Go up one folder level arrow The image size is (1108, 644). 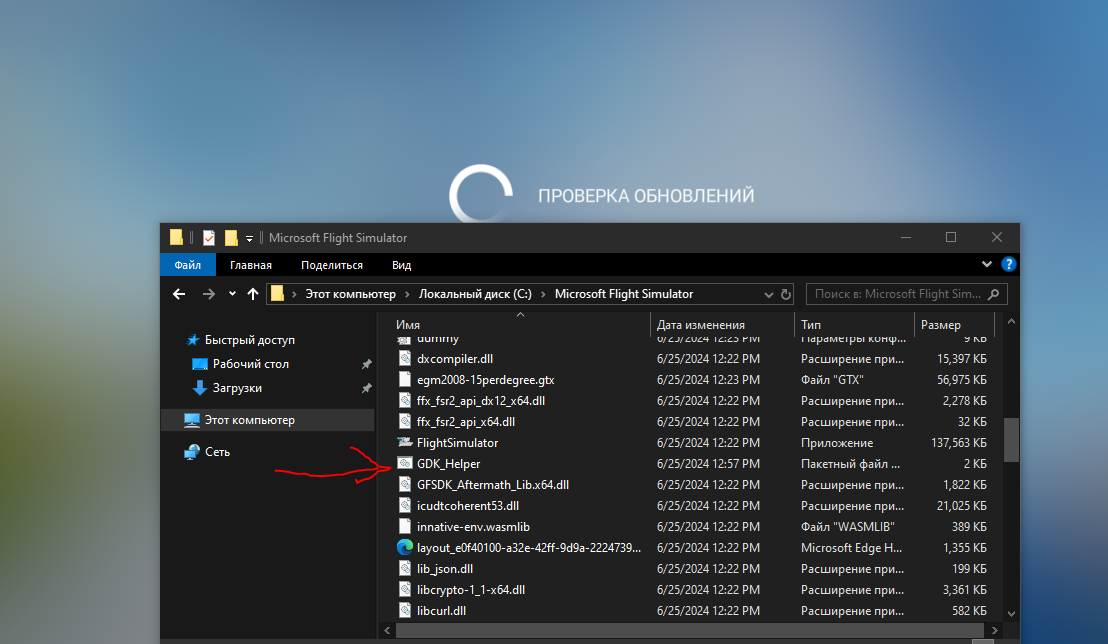tap(253, 294)
